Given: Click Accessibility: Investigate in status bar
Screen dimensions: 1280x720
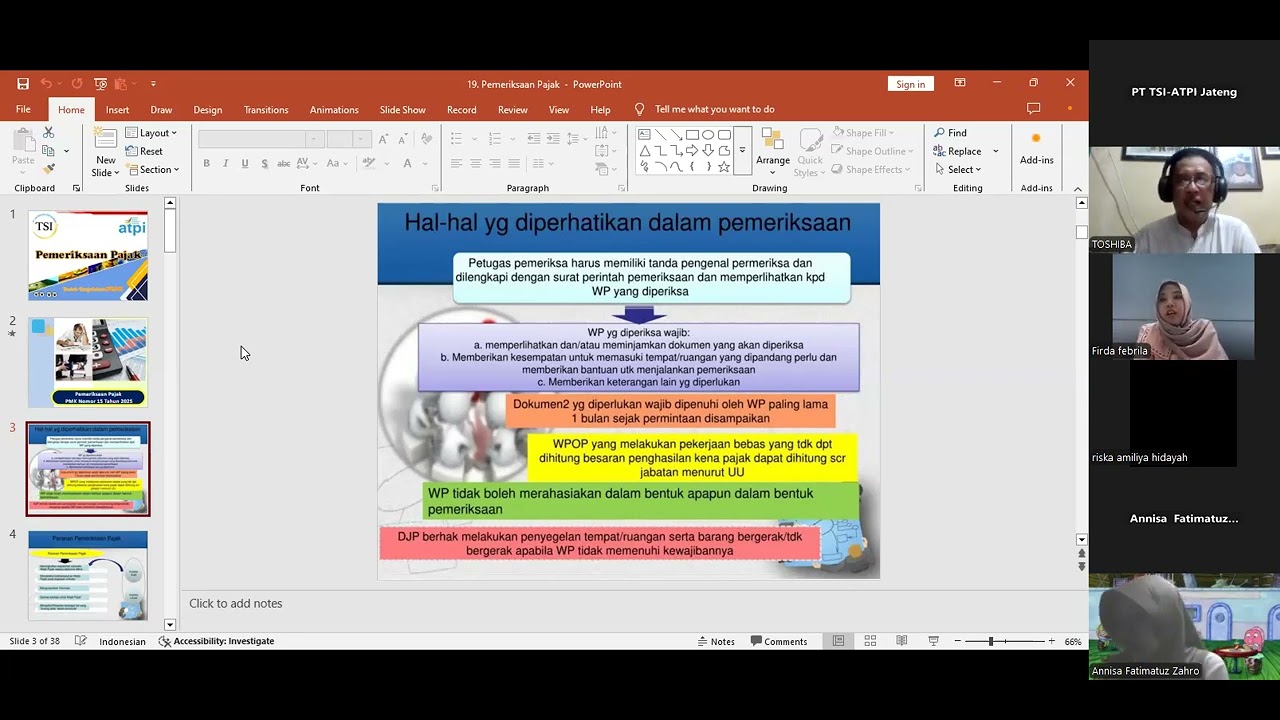Looking at the screenshot, I should click(x=216, y=641).
